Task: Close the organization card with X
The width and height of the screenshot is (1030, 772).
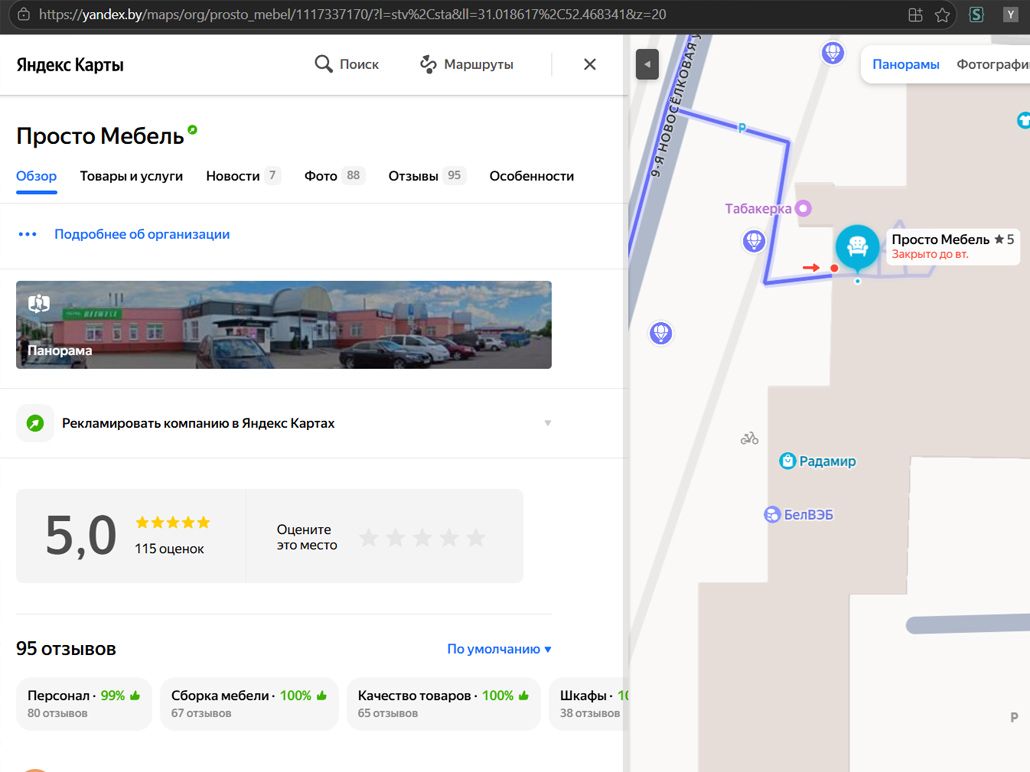Action: (590, 64)
